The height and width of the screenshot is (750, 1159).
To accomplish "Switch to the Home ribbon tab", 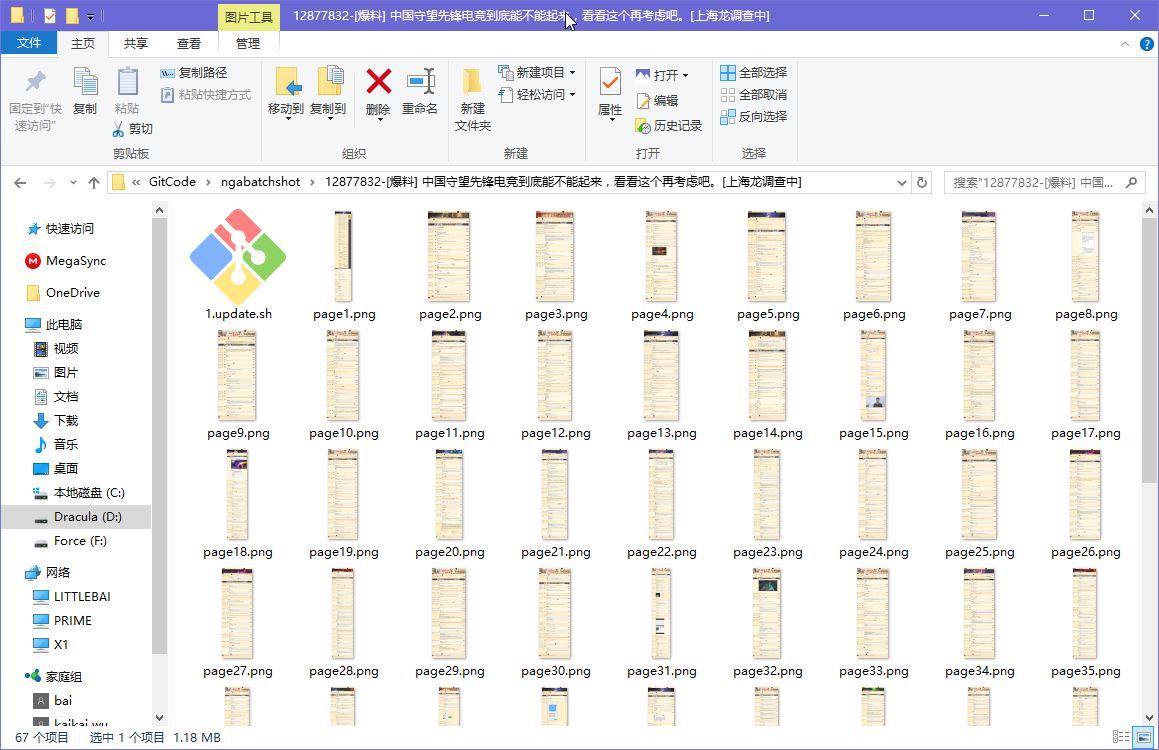I will coord(83,44).
